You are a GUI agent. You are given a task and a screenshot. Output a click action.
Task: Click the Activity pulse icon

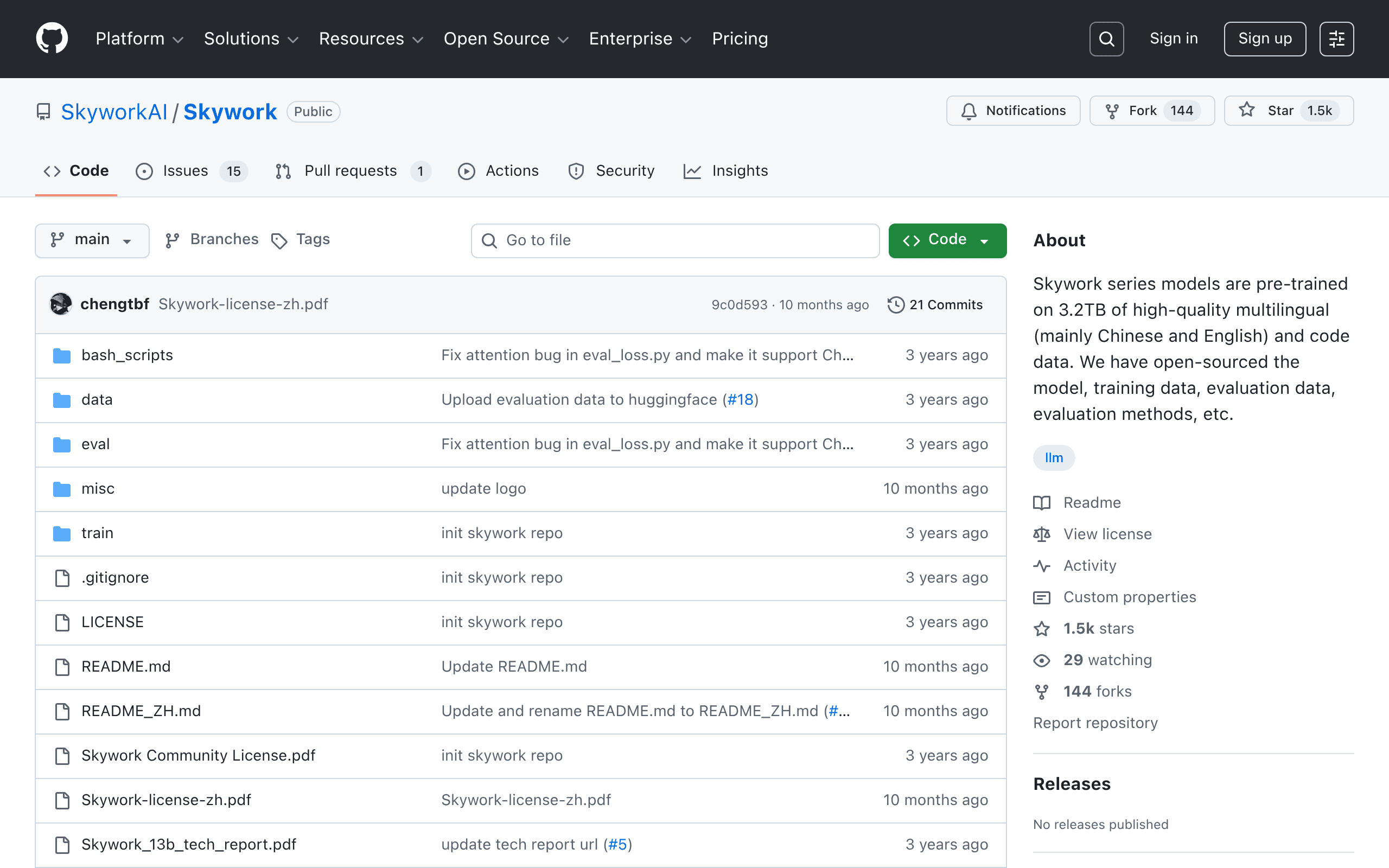point(1042,566)
